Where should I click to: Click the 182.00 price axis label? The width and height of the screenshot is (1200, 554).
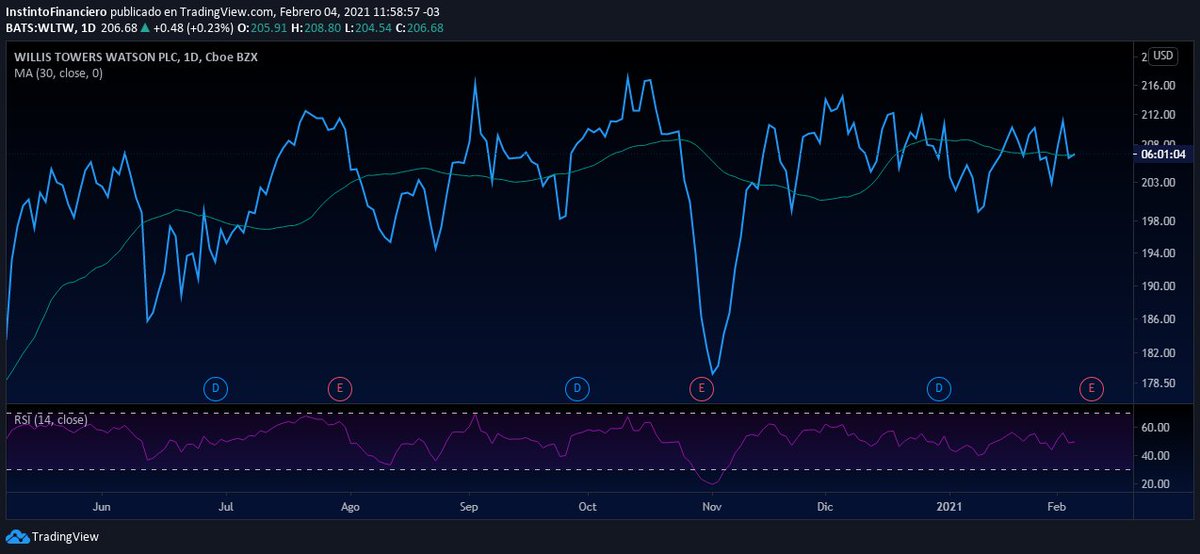click(1157, 353)
